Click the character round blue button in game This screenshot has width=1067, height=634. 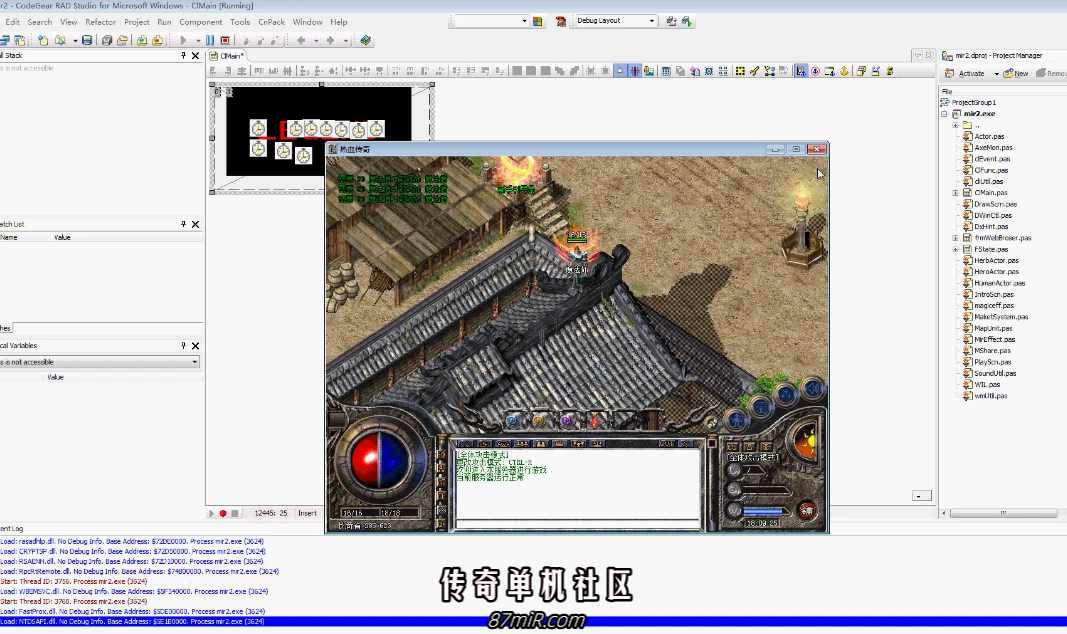736,420
